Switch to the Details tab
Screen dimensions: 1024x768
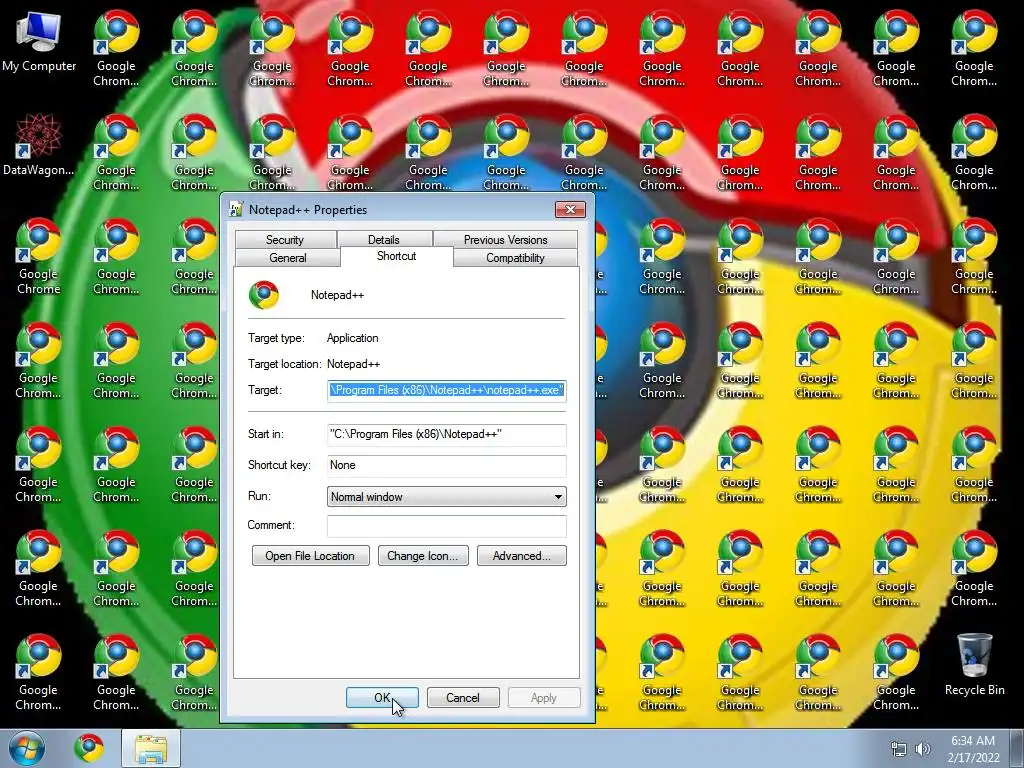pyautogui.click(x=383, y=240)
